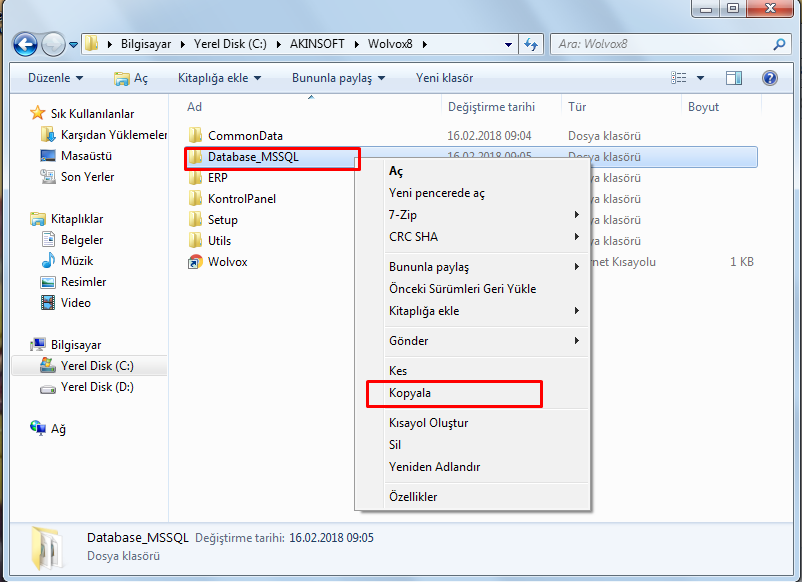Click inside the Ara: Wolvox8 search field
The image size is (802, 582).
[660, 45]
